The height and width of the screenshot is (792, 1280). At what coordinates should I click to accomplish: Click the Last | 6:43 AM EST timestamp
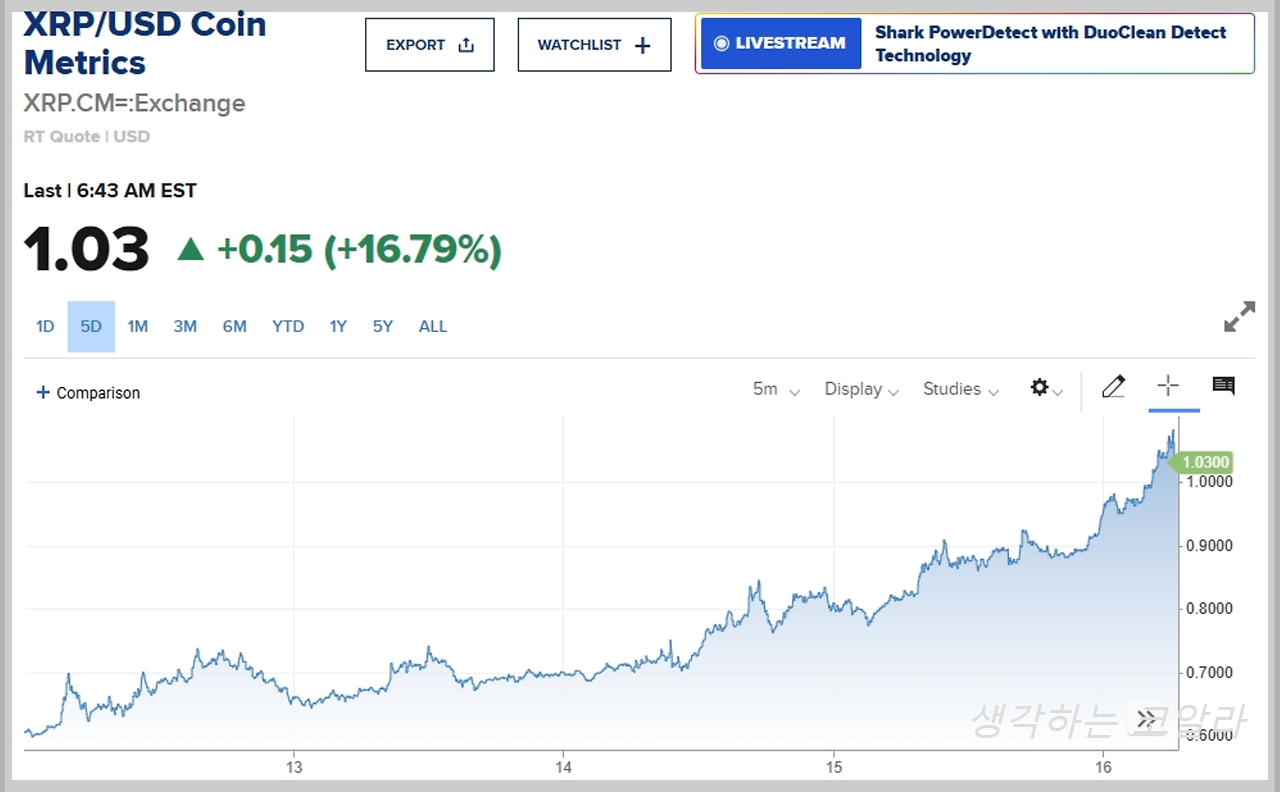click(x=110, y=190)
